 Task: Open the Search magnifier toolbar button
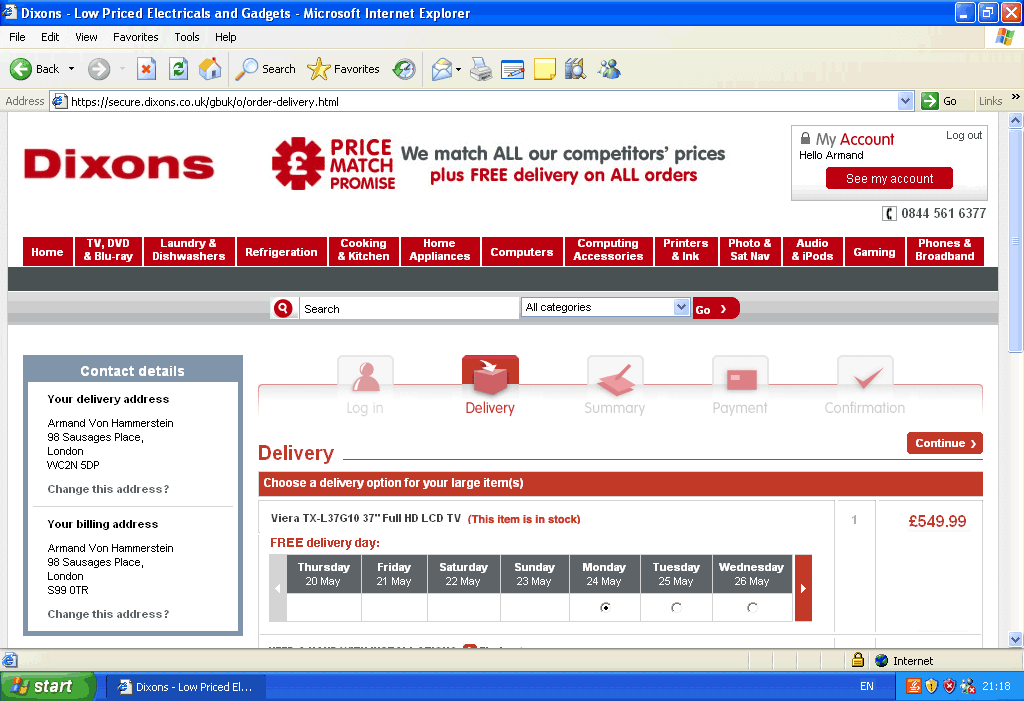[265, 69]
